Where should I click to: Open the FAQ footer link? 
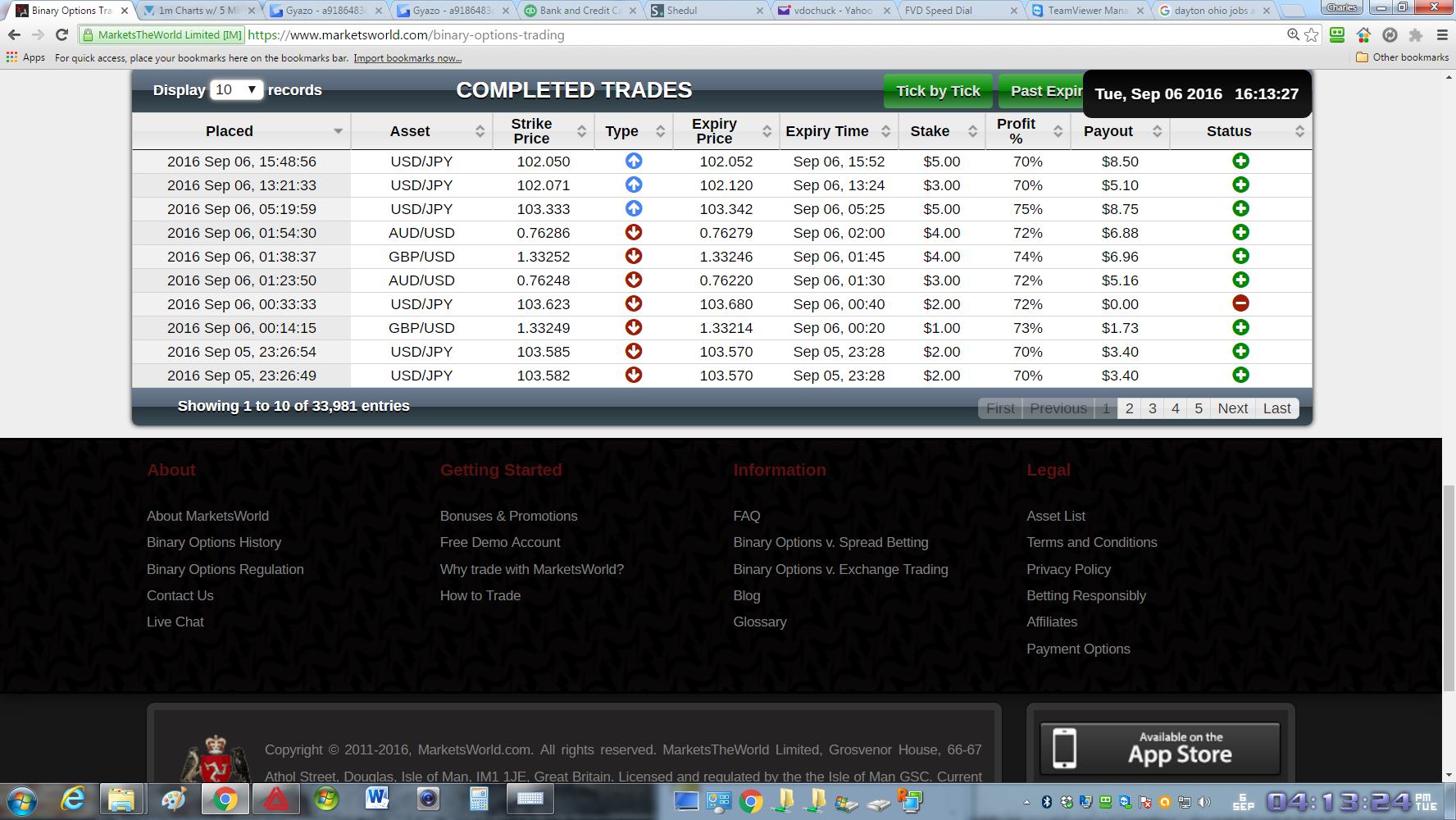tap(747, 516)
